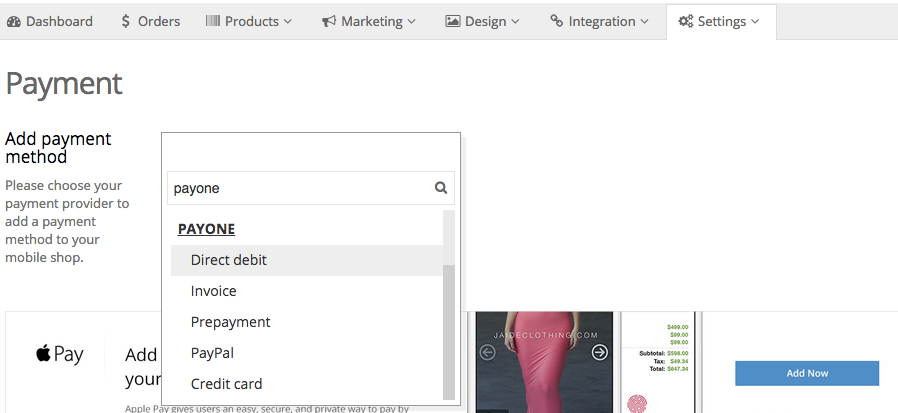
Task: Open the Dashboard tab
Action: 50,21
